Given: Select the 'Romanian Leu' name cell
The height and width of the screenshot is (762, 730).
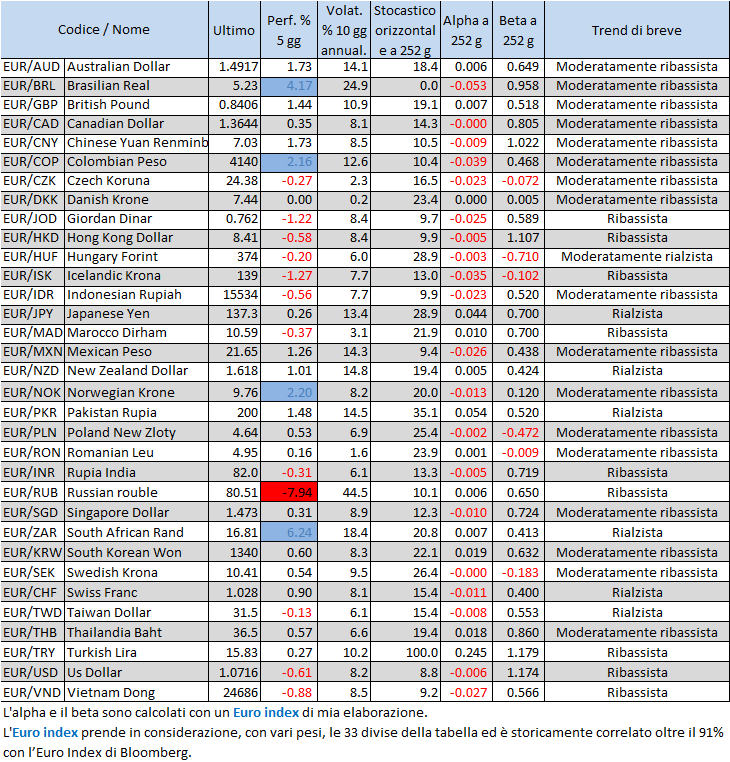Looking at the screenshot, I should 137,452.
